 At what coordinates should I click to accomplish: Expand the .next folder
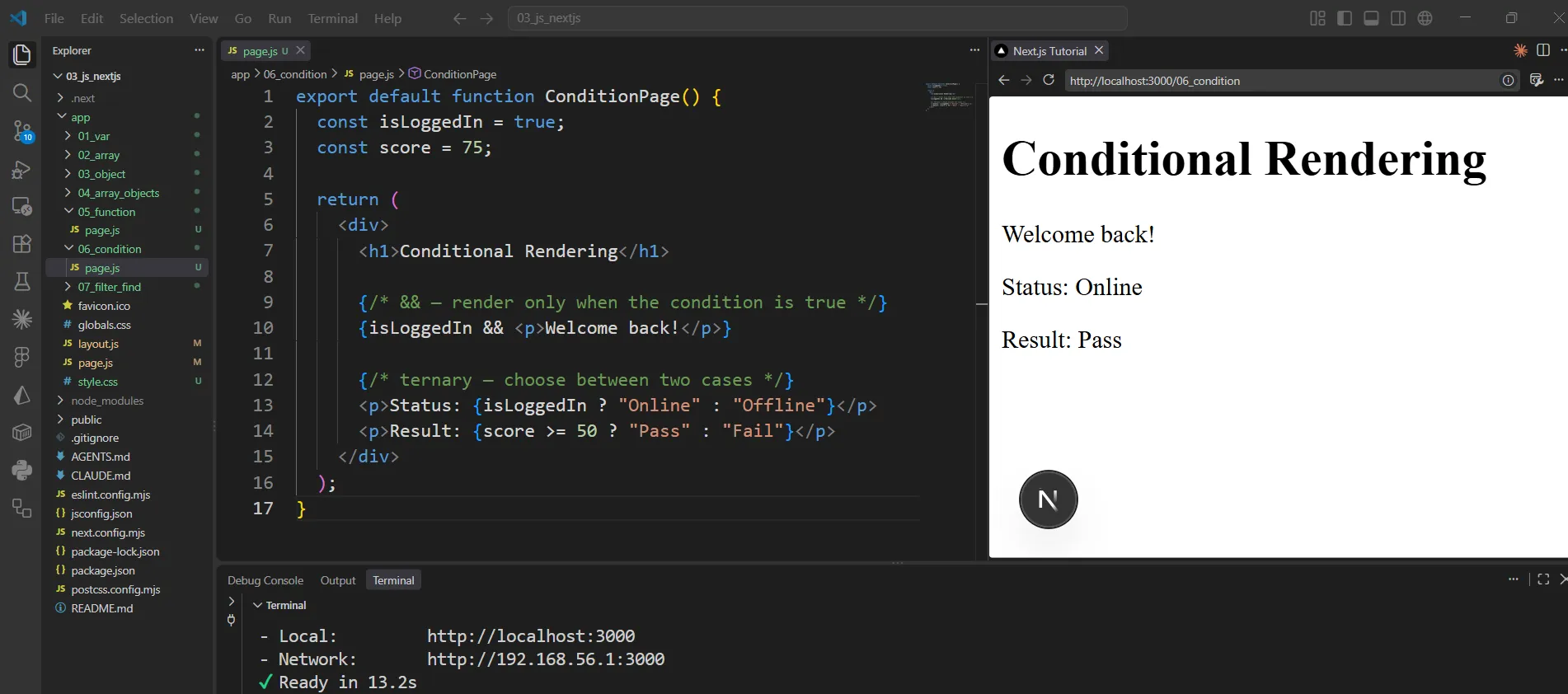coord(60,98)
